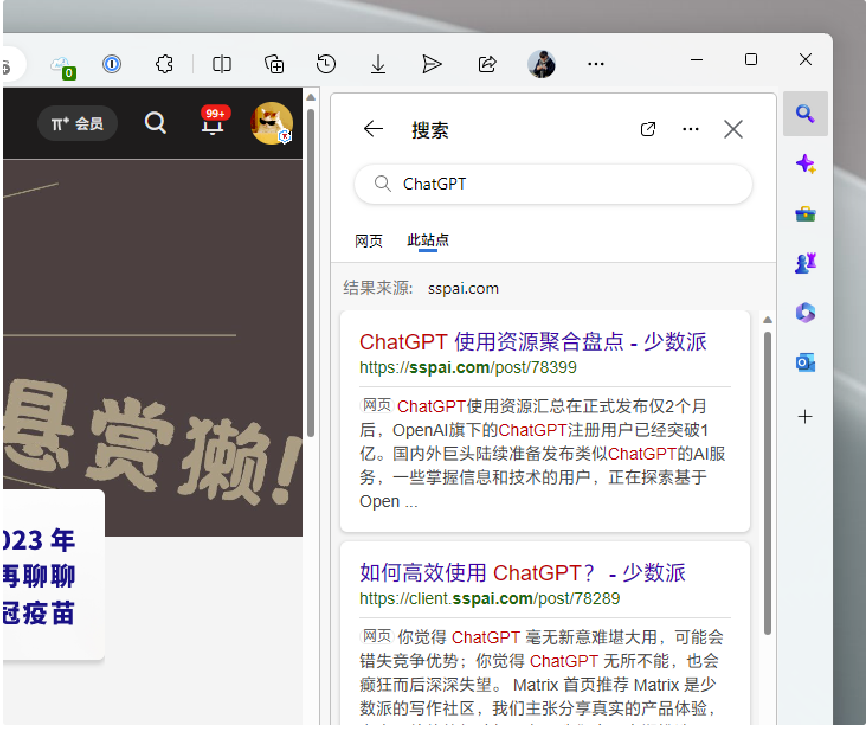
Task: Add a shortcut with the sidebar plus
Action: pos(805,417)
